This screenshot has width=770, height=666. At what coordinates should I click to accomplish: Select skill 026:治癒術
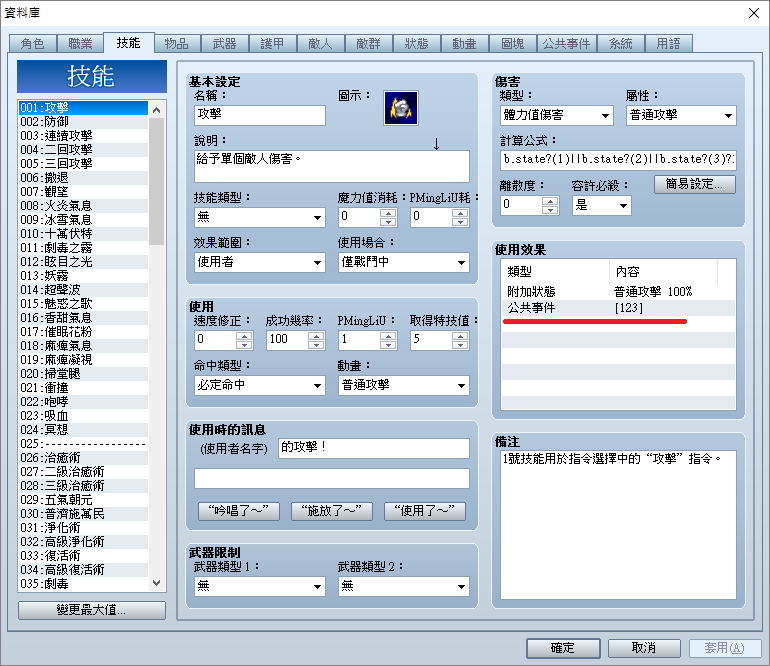pyautogui.click(x=83, y=458)
